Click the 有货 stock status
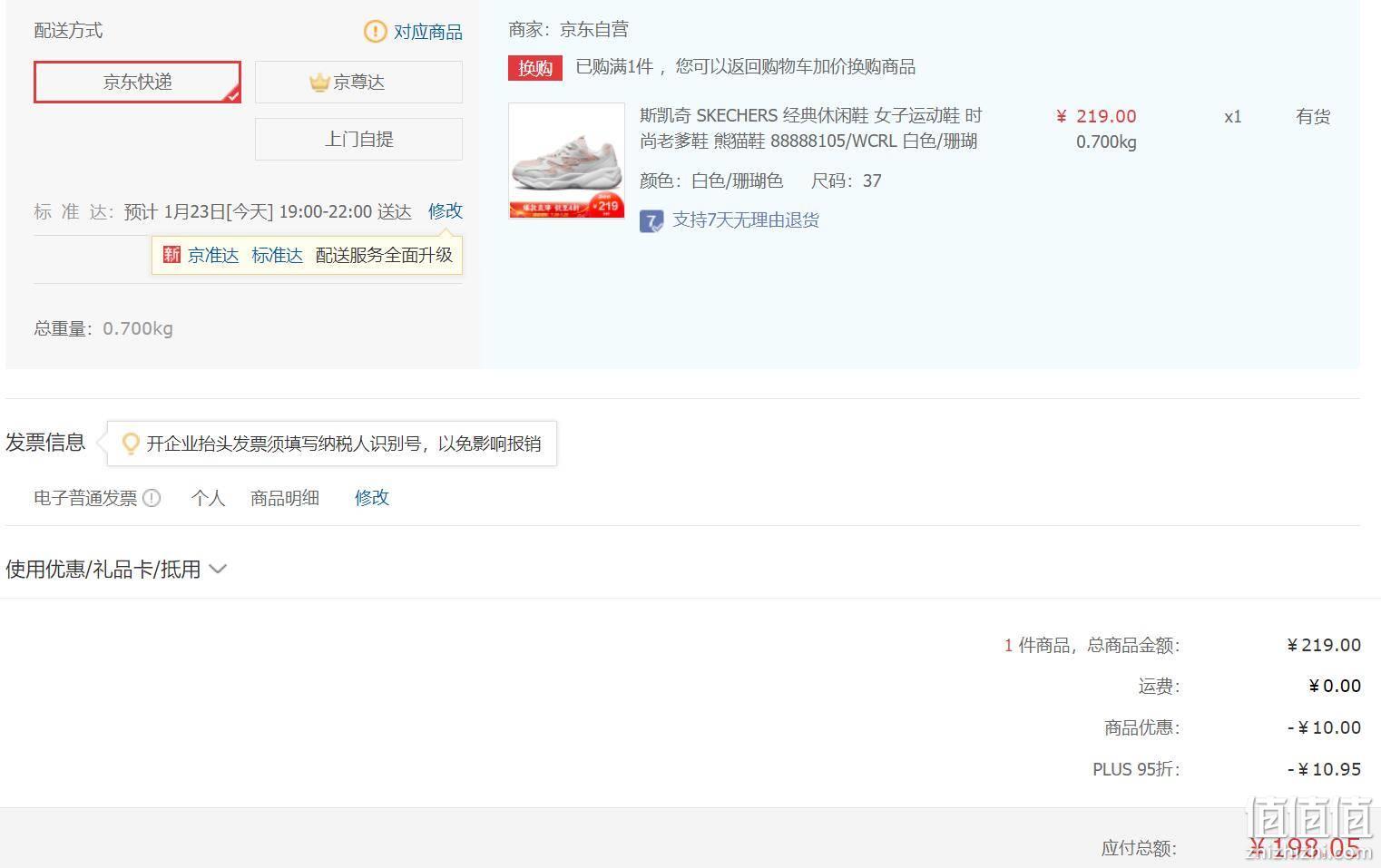 point(1313,116)
